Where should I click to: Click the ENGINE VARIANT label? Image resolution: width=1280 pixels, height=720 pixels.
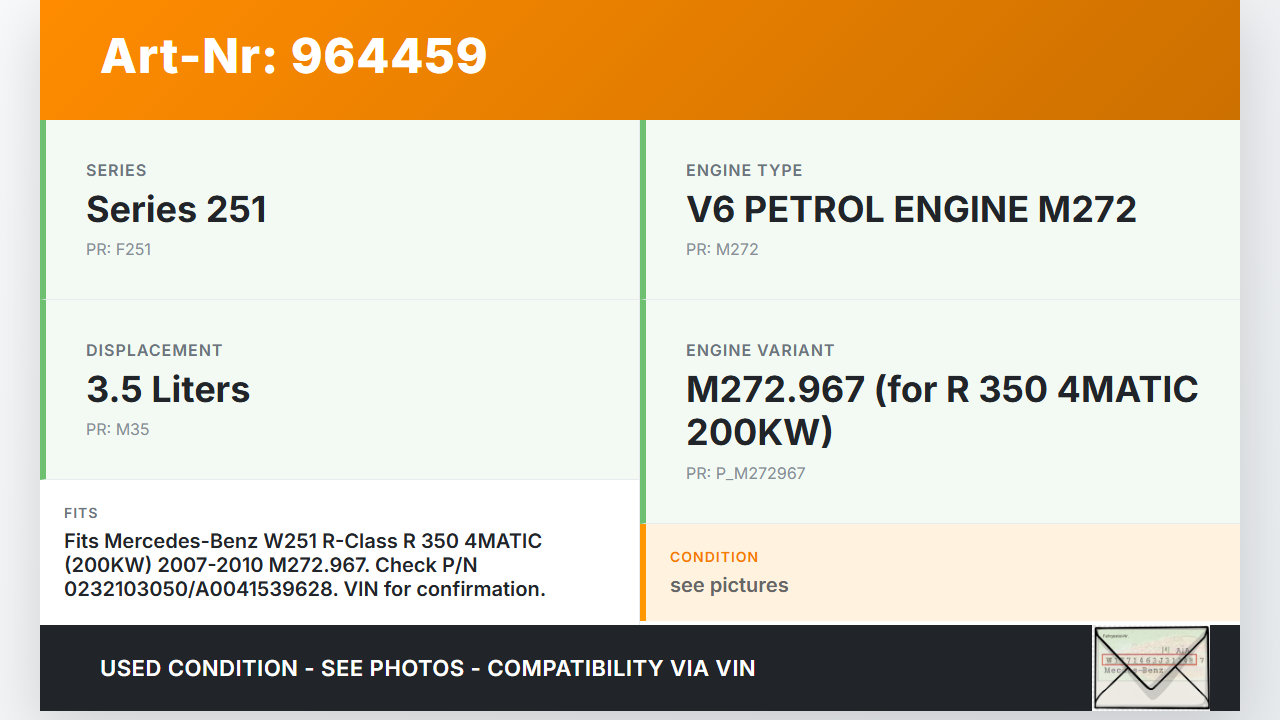(760, 350)
